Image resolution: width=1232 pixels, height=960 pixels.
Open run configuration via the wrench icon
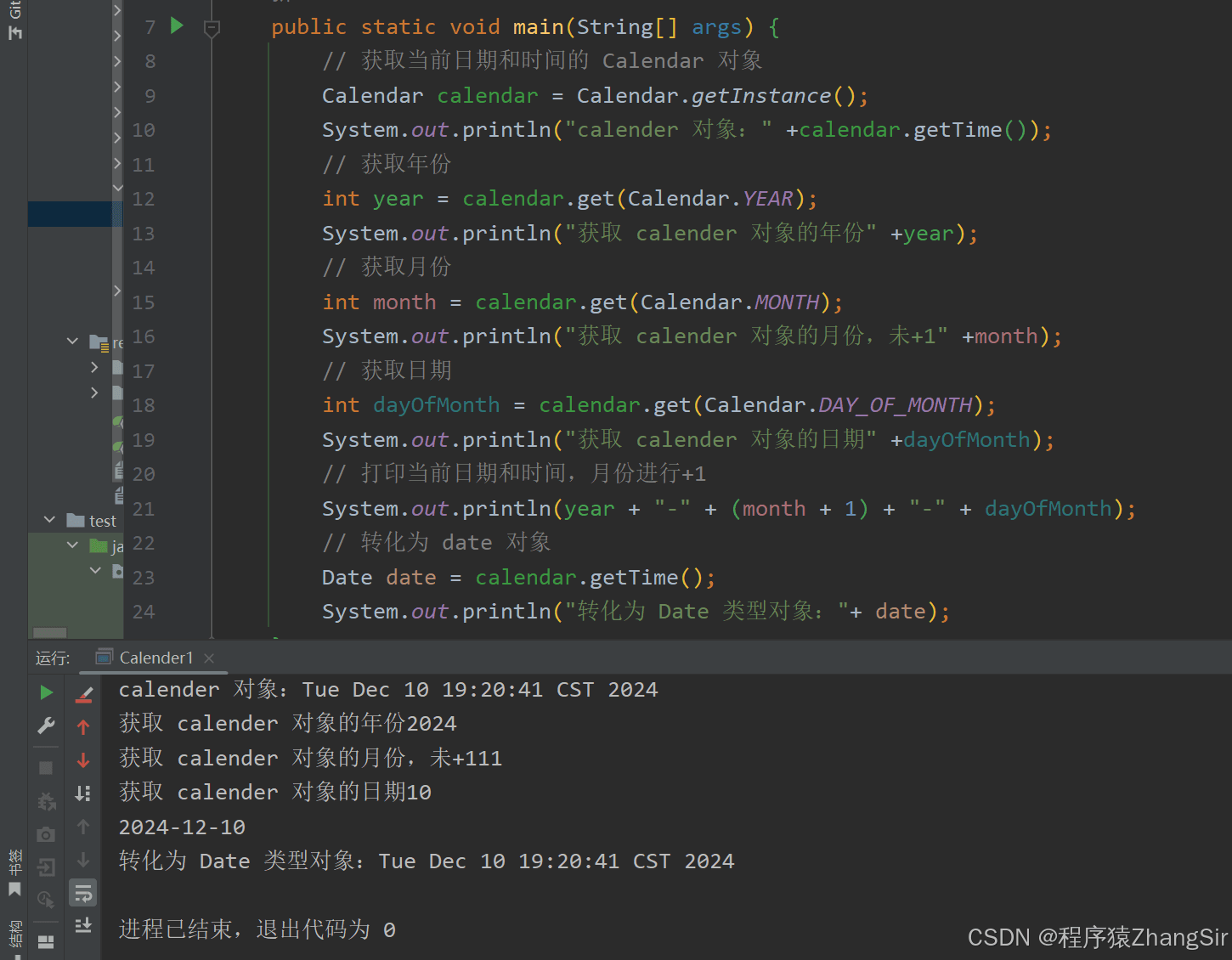point(46,726)
